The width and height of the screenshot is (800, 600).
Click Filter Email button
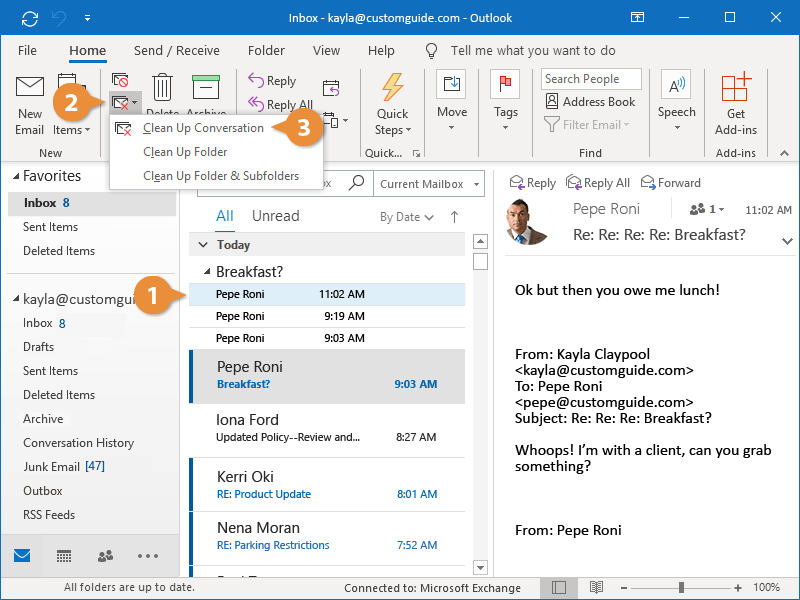tap(587, 124)
